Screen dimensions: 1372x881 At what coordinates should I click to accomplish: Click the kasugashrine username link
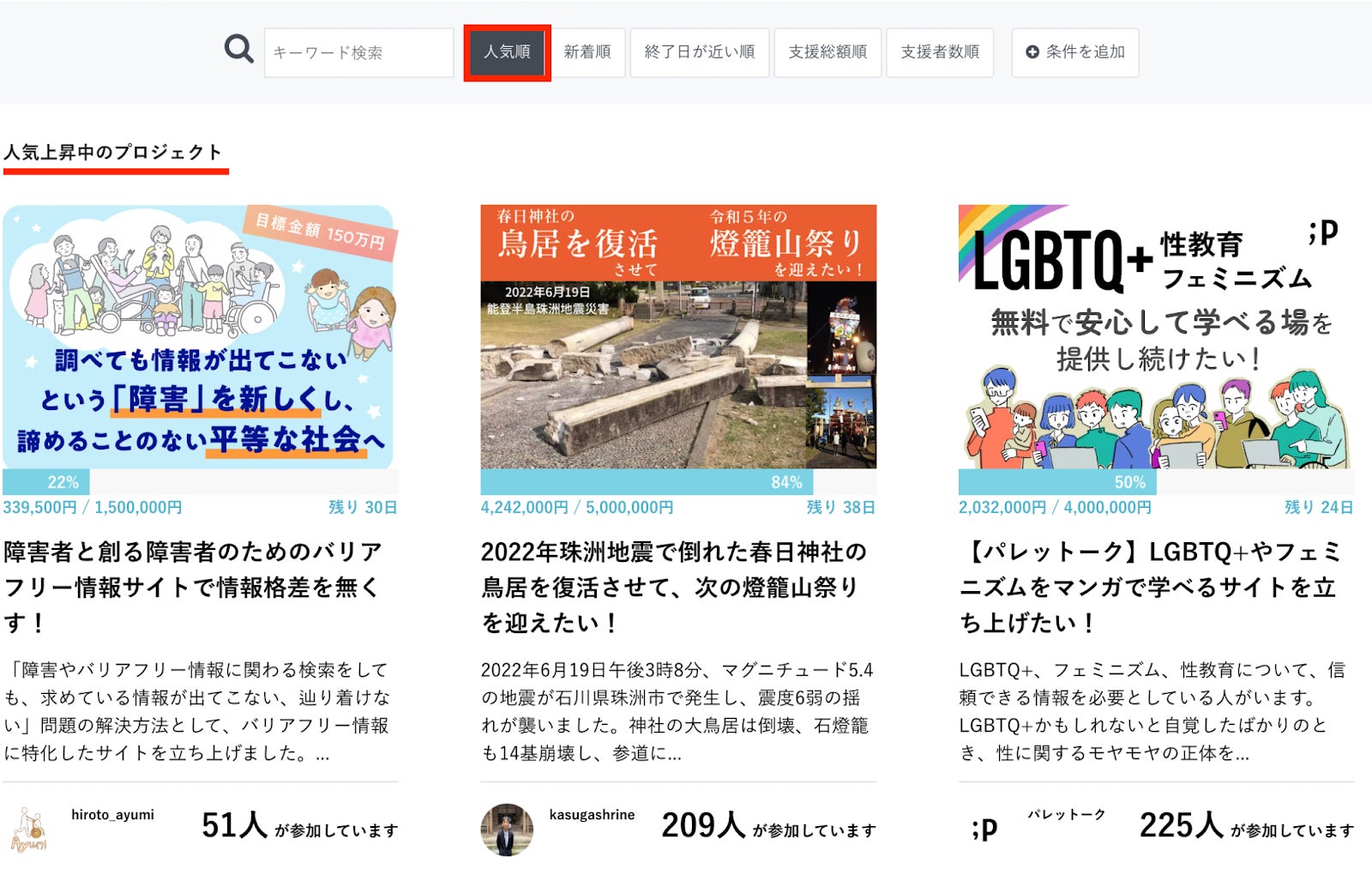(592, 815)
